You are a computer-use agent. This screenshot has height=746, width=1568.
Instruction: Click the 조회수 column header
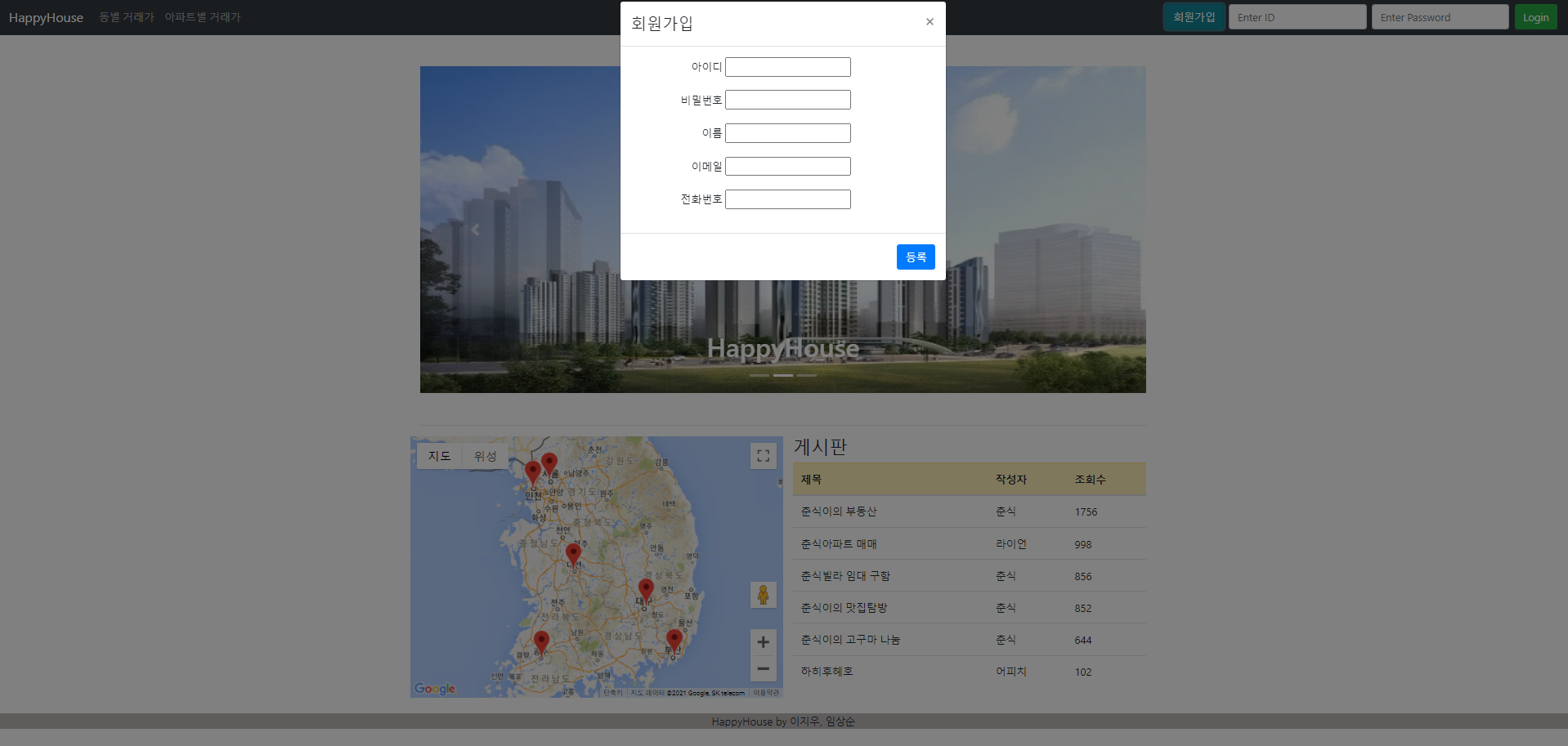tap(1090, 480)
